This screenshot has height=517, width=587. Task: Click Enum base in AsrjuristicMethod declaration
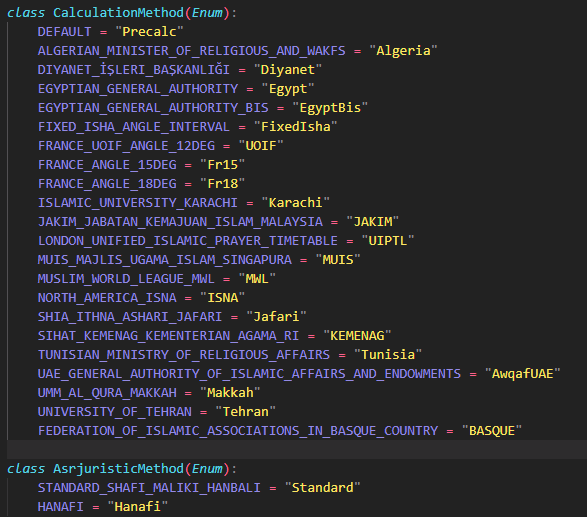207,469
